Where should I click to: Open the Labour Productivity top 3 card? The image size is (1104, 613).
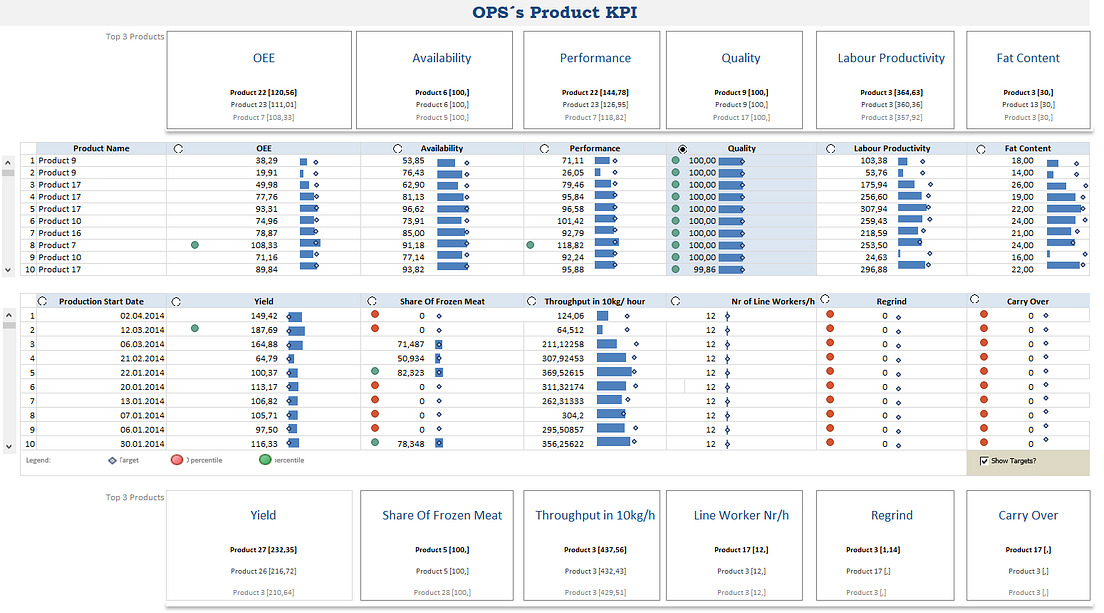[x=885, y=80]
